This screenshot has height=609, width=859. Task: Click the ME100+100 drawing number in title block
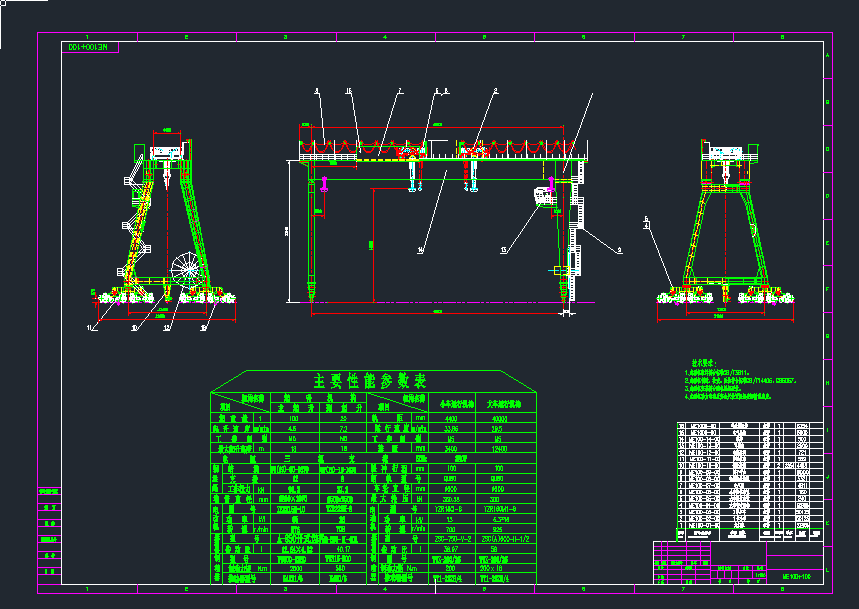796,577
